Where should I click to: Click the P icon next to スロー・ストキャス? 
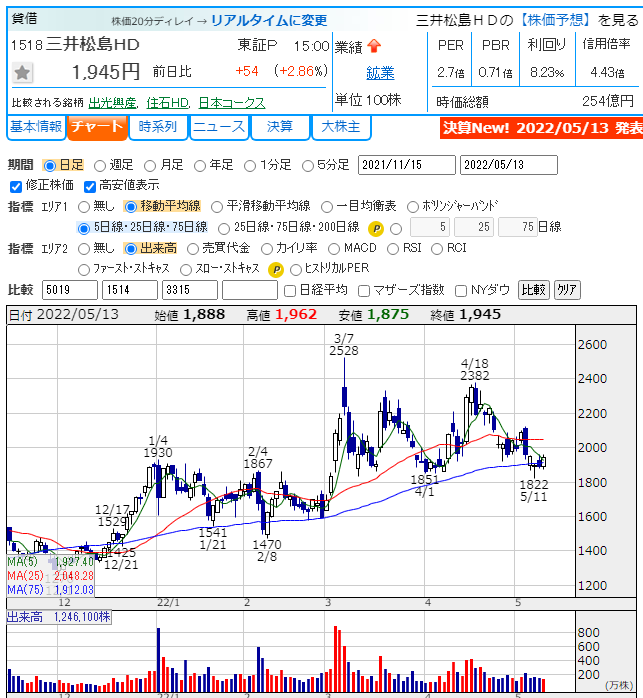[276, 269]
